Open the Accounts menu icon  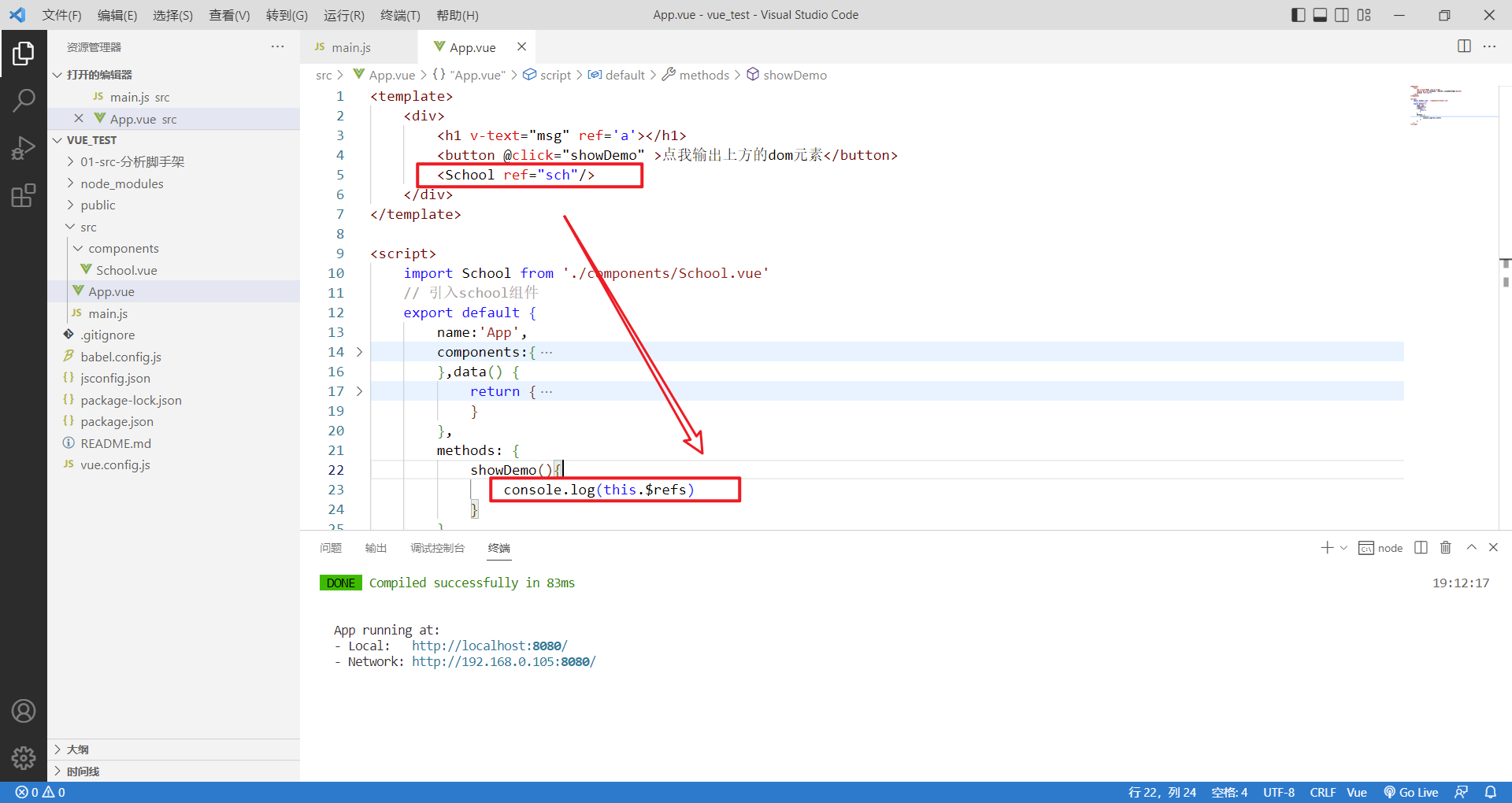point(24,711)
